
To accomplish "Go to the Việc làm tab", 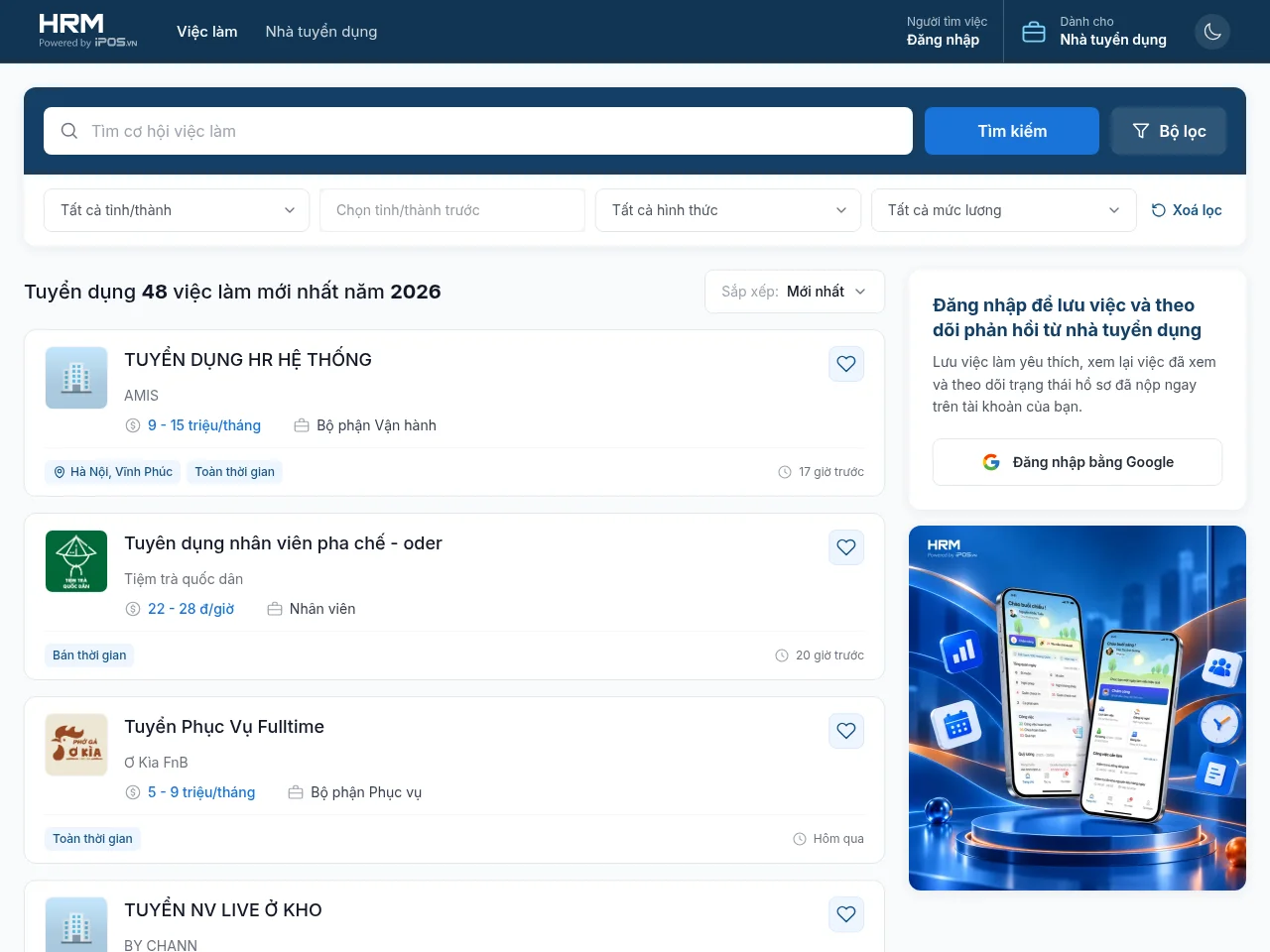I will point(207,32).
